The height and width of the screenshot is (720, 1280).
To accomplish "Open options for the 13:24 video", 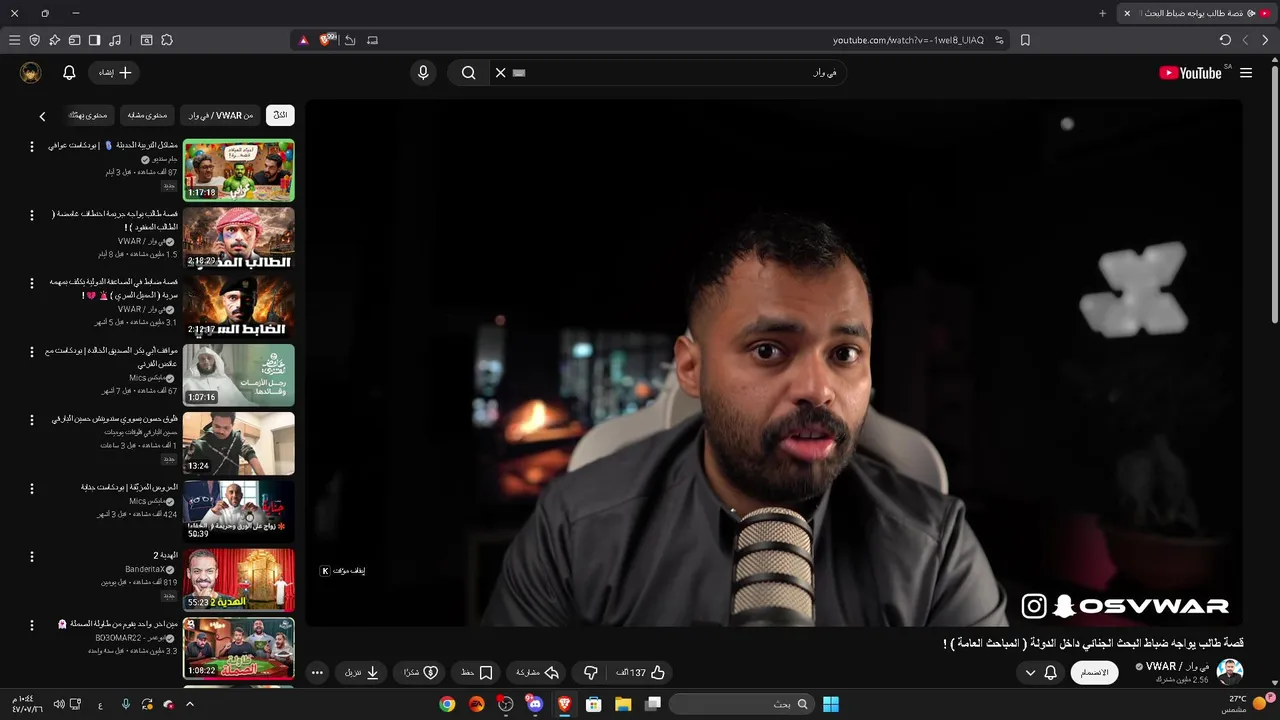I will click(x=31, y=420).
